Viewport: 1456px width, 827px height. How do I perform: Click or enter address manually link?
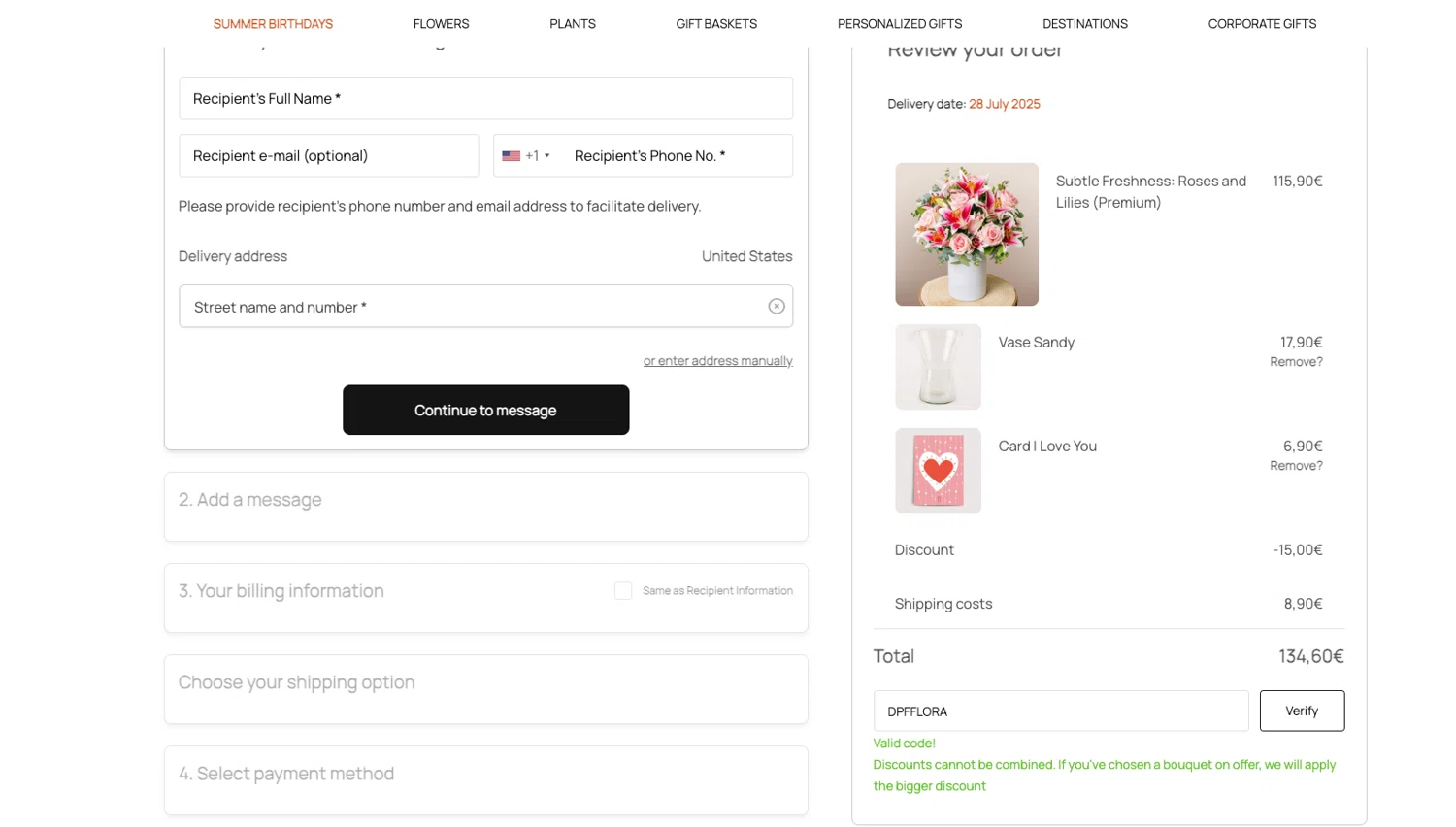pos(717,361)
